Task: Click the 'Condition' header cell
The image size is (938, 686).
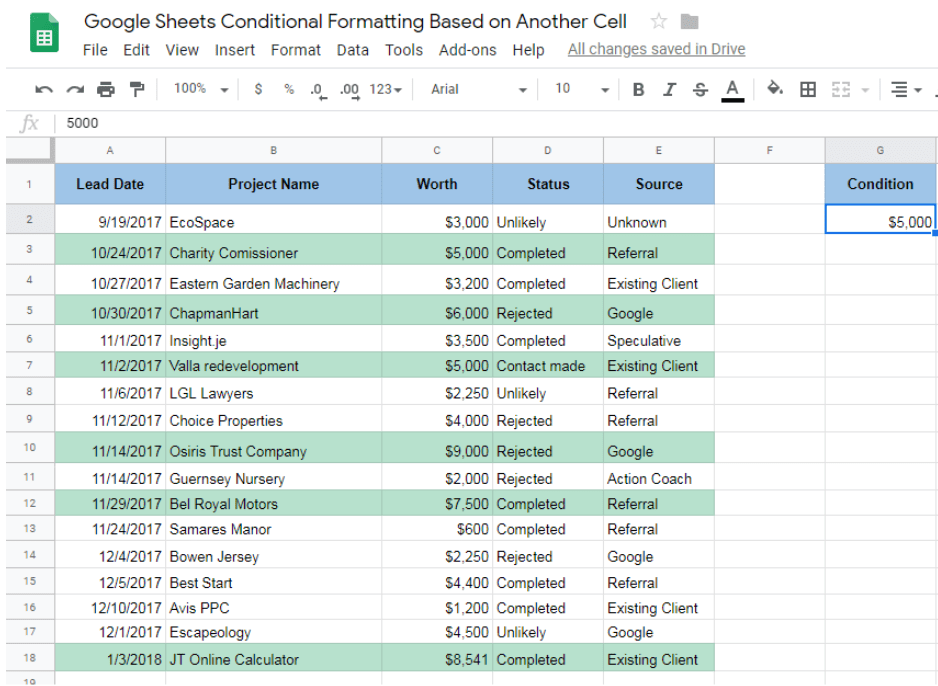Action: pos(880,184)
